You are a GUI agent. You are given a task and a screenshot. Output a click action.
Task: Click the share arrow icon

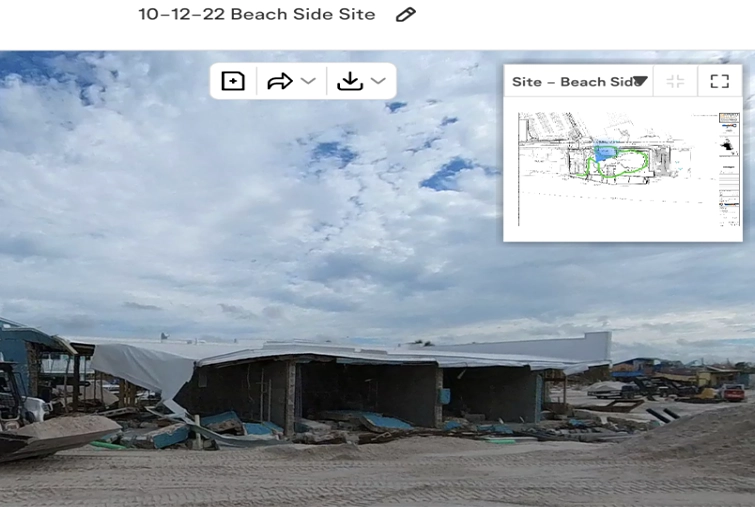pyautogui.click(x=280, y=81)
